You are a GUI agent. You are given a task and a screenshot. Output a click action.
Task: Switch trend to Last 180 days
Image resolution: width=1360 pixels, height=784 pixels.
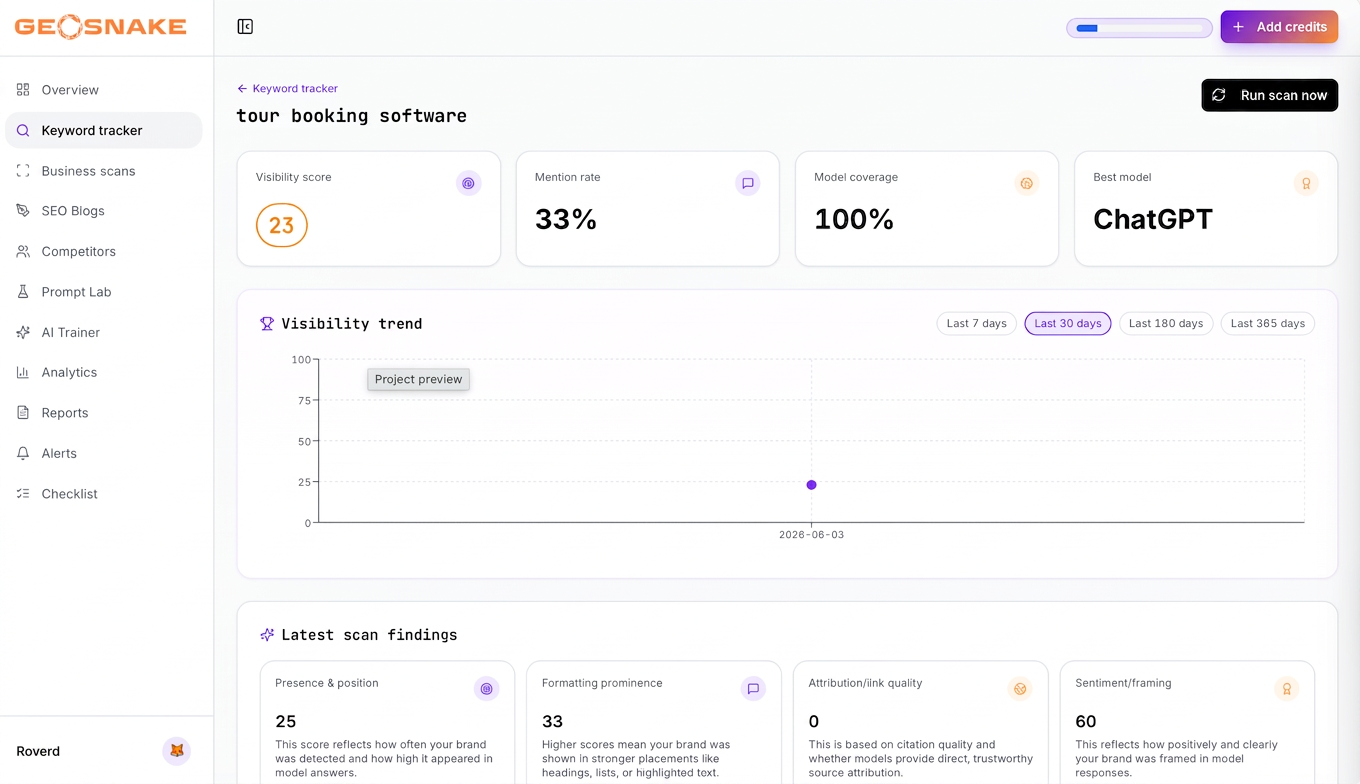pos(1166,323)
